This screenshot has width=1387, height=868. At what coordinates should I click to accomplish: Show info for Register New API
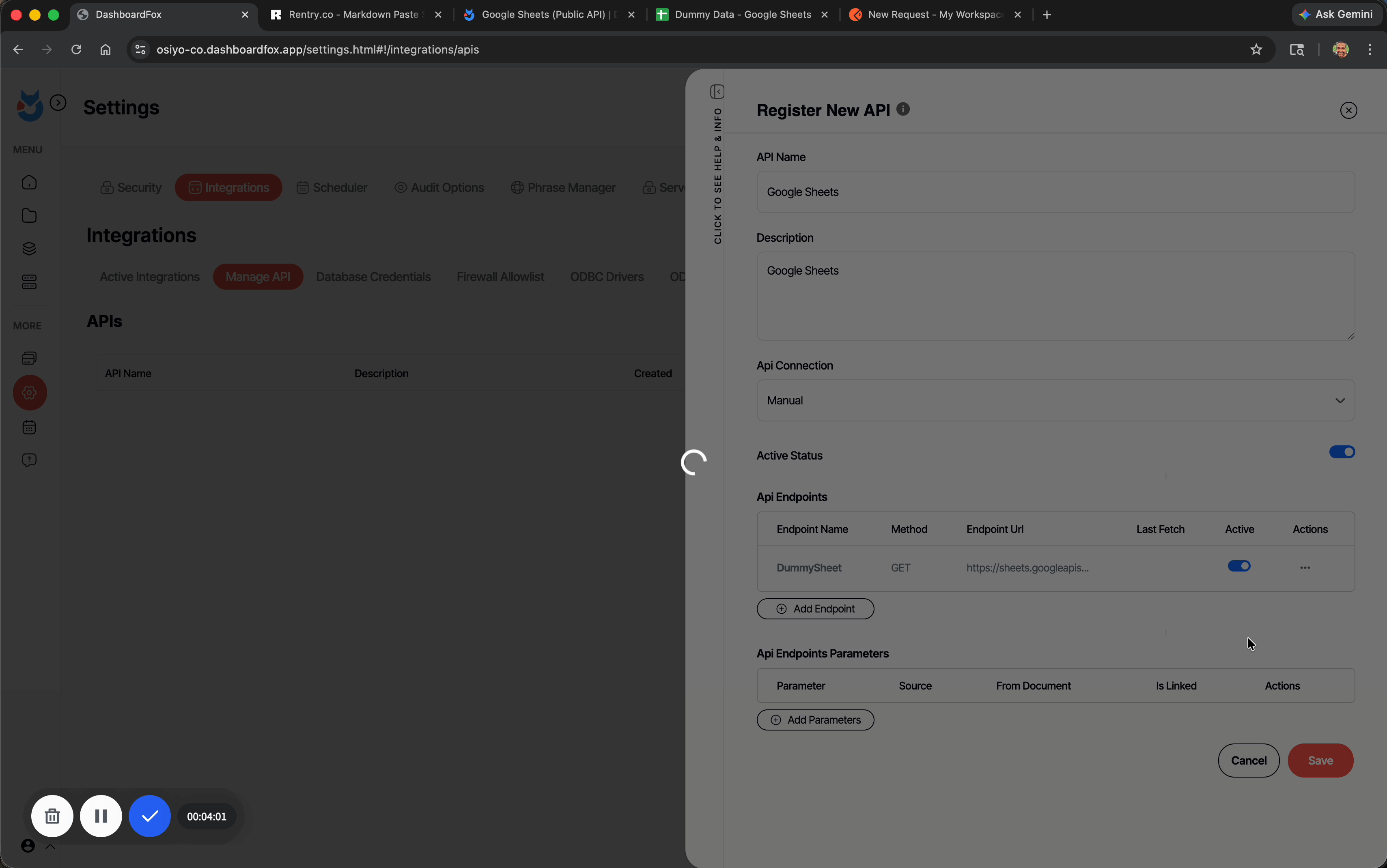[903, 109]
